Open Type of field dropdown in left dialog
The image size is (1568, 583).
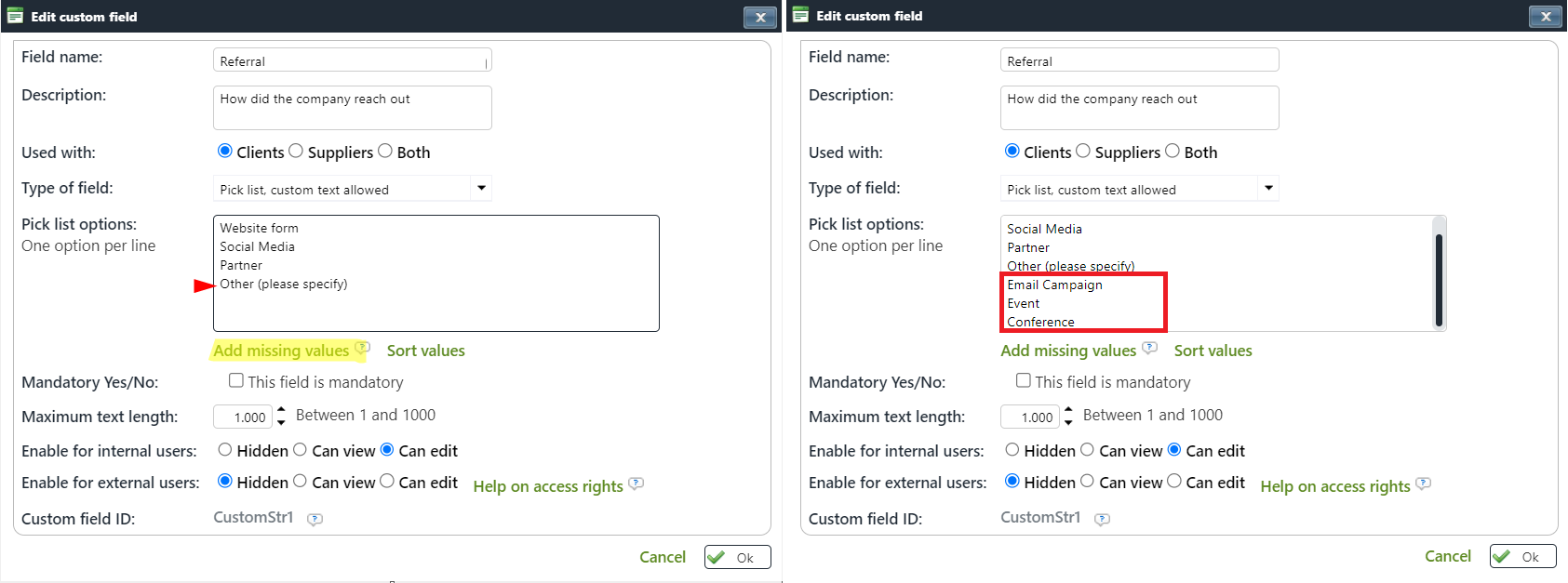481,188
